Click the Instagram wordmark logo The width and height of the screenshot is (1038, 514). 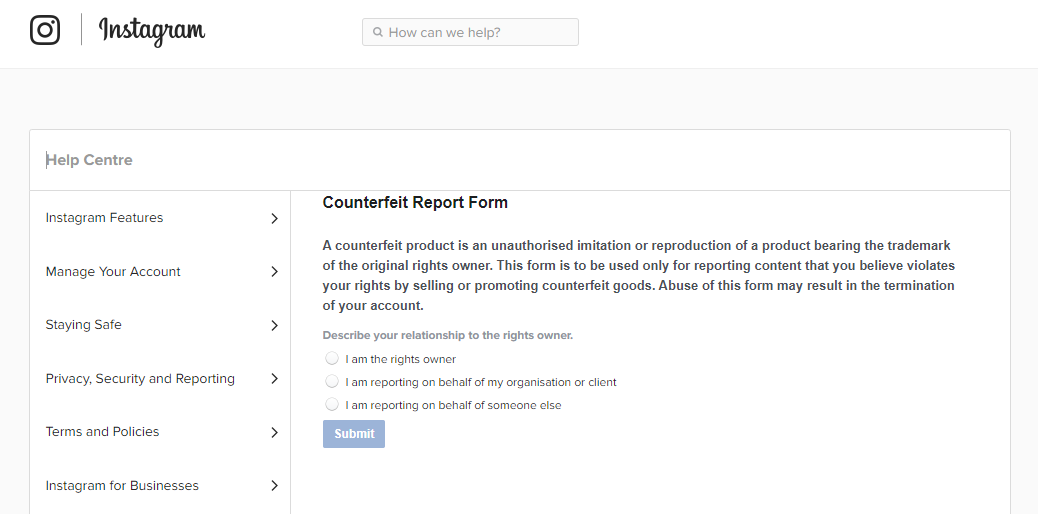tap(152, 31)
